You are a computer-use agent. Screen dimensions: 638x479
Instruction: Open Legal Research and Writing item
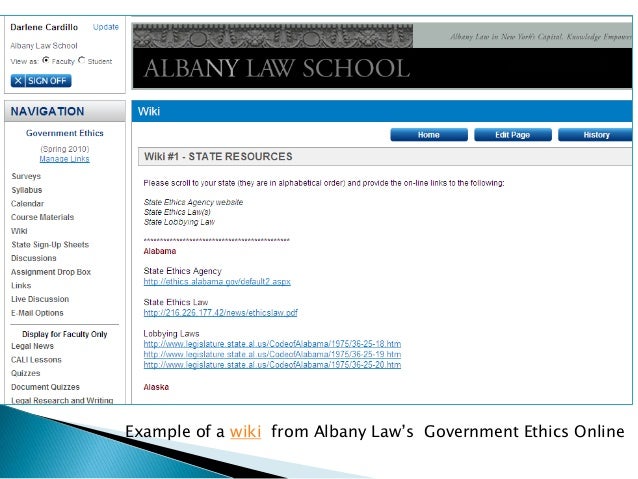click(x=62, y=400)
